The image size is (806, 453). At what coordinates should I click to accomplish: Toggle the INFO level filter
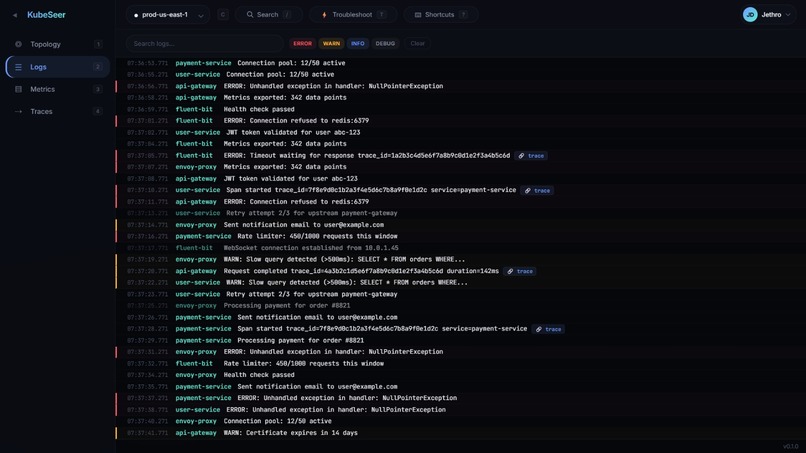(358, 44)
